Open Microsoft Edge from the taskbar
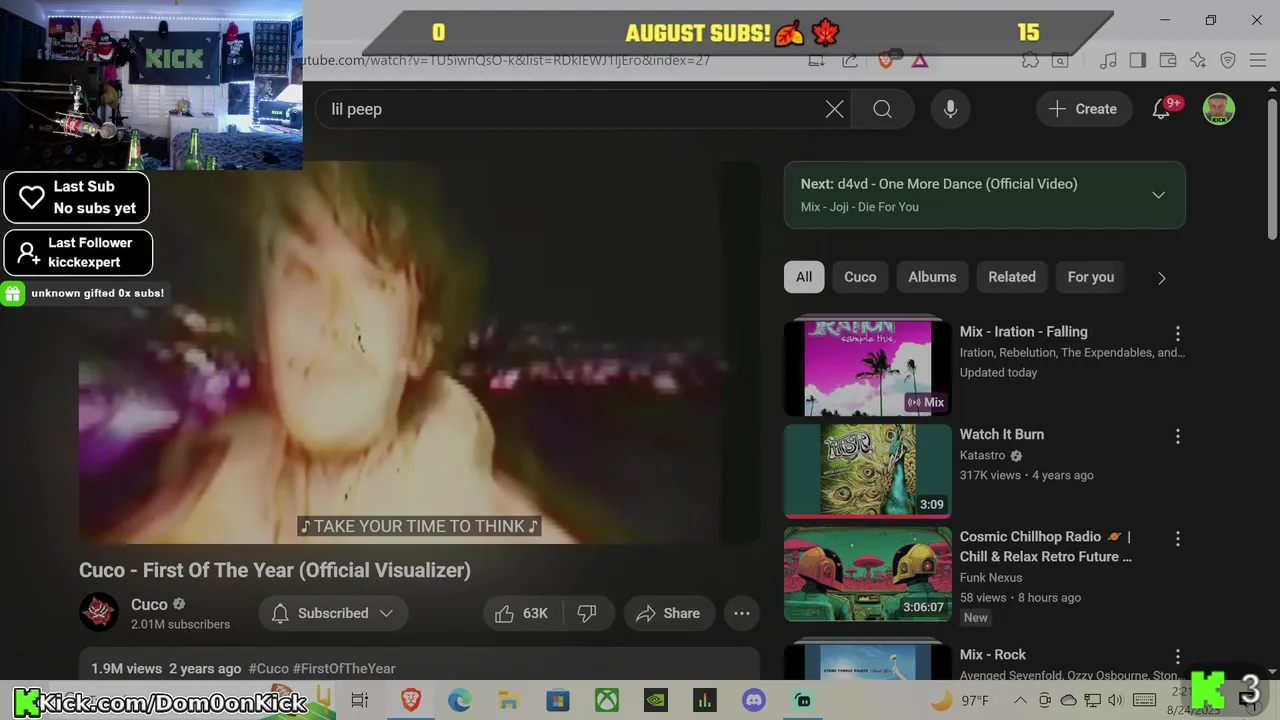This screenshot has width=1280, height=720. tap(459, 700)
